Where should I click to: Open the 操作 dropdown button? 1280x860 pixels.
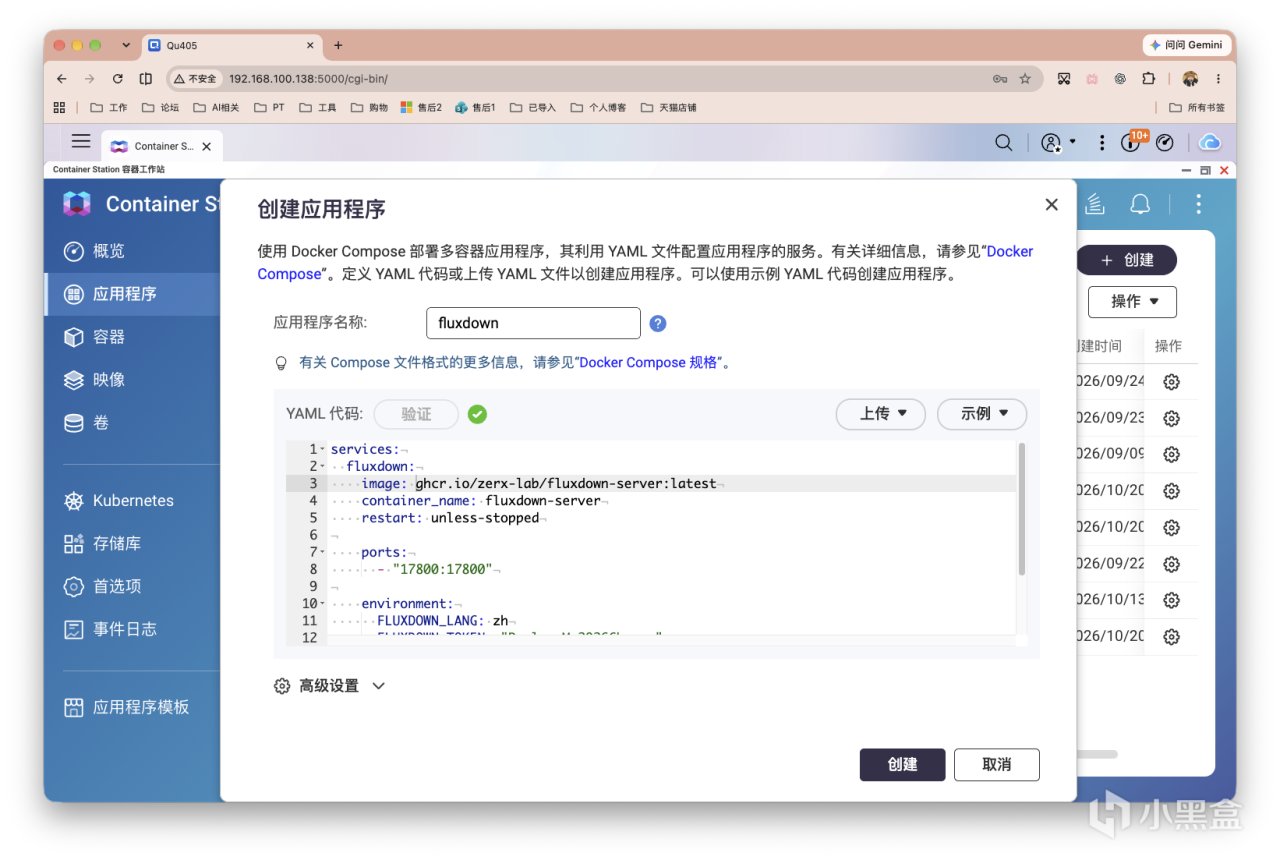[1132, 301]
